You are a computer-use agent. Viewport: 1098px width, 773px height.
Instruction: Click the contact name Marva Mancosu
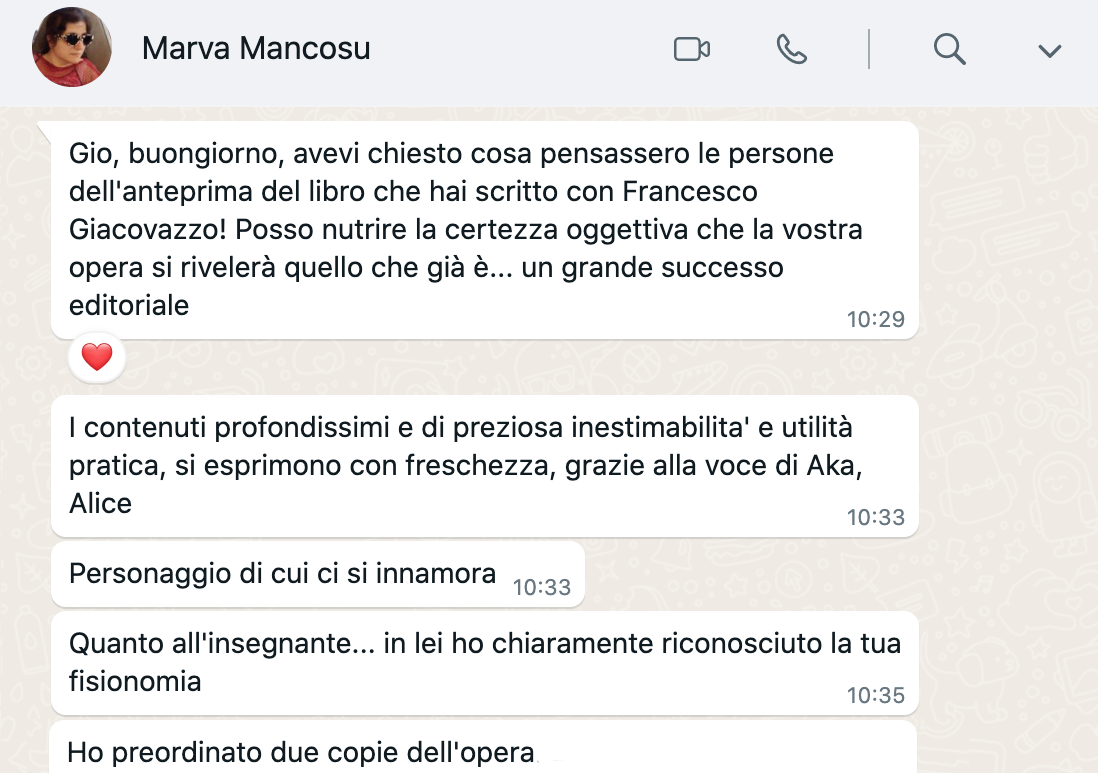point(256,49)
